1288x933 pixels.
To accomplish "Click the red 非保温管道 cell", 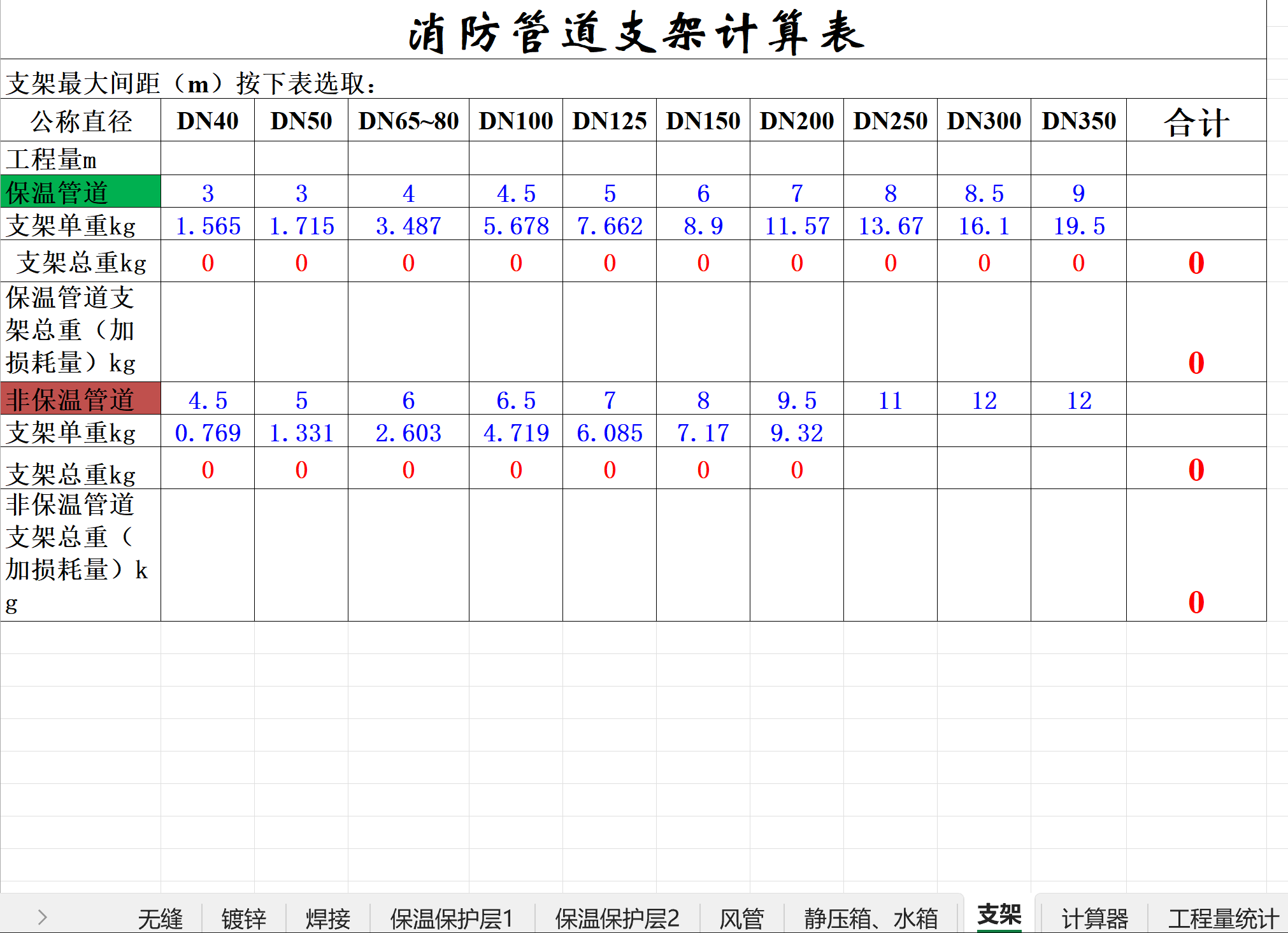I will point(80,399).
